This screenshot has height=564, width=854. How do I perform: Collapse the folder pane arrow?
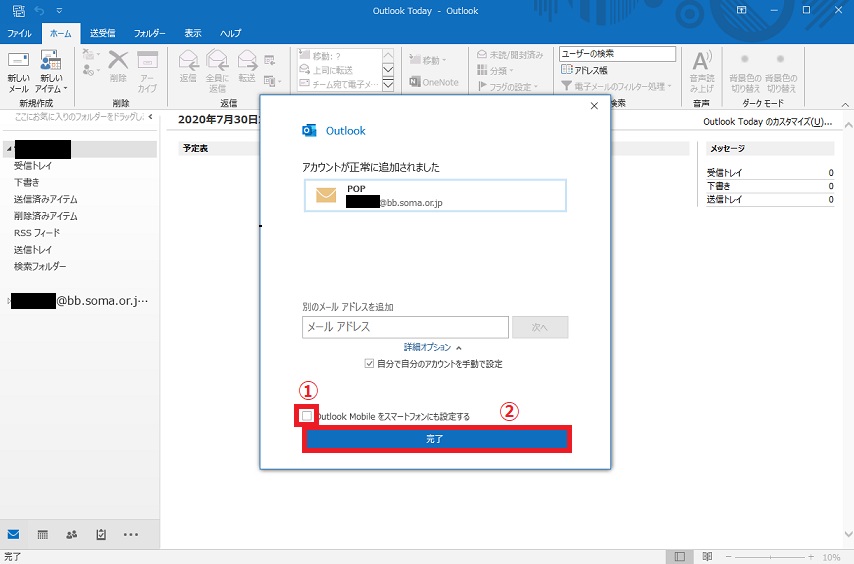(151, 117)
